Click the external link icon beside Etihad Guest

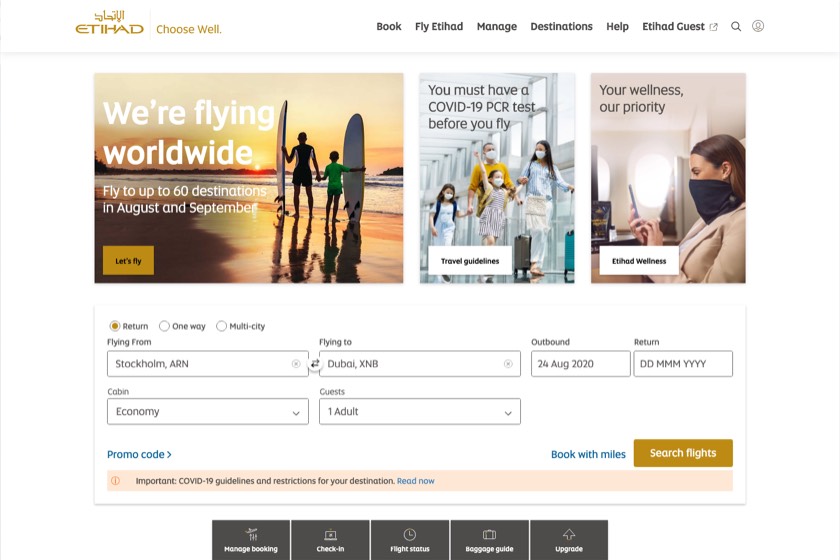[714, 27]
